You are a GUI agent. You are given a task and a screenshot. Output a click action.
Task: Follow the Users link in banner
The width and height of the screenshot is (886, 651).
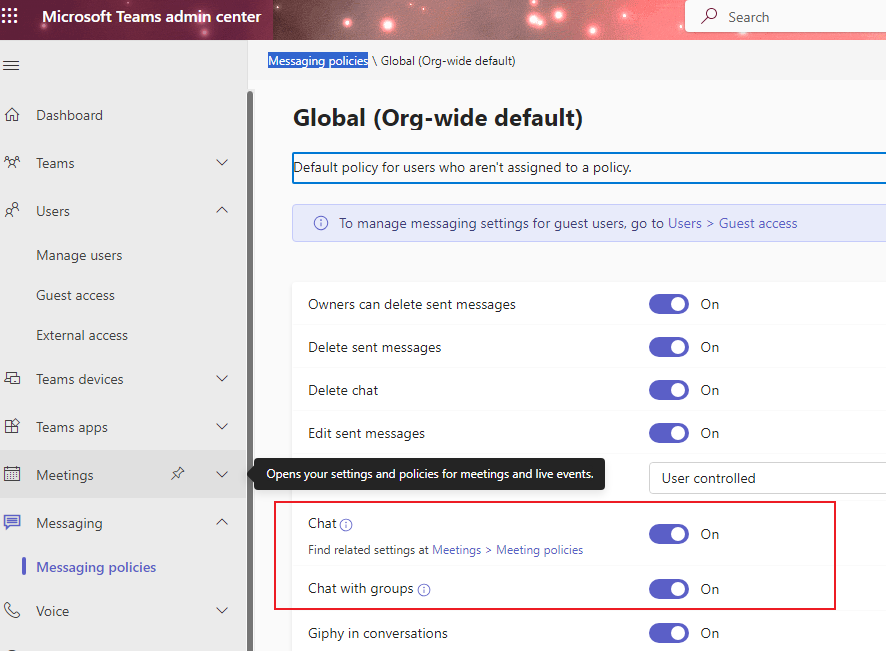(x=684, y=224)
